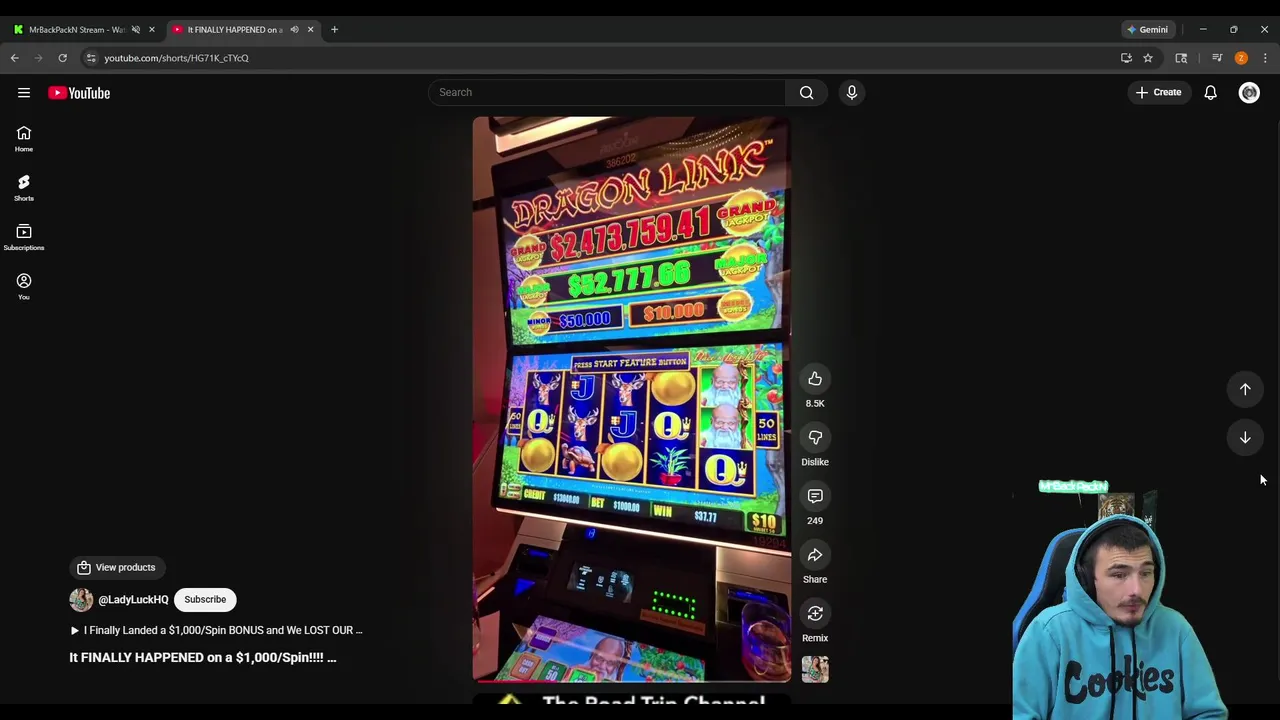Dislike this Short
Viewport: 1280px width, 720px height.
click(x=815, y=438)
